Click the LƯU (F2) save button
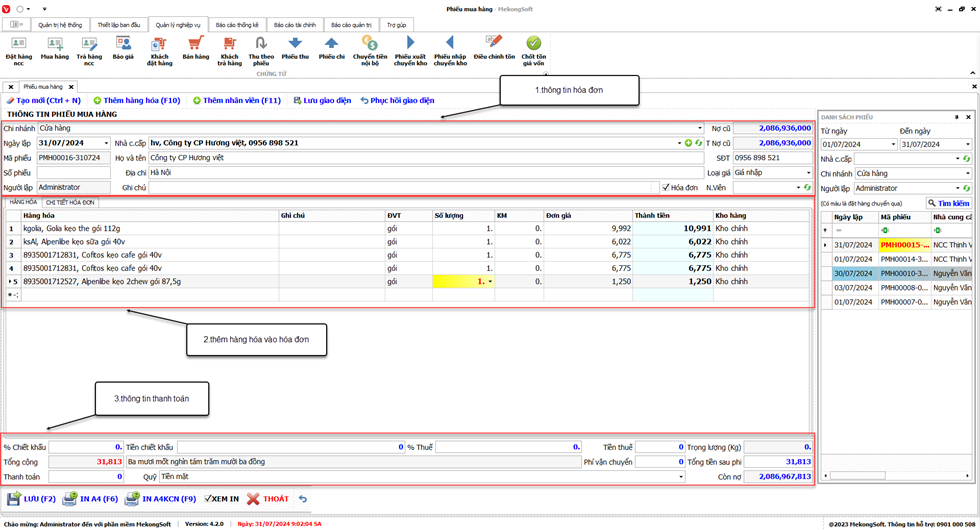This screenshot has height=530, width=980. (32, 498)
